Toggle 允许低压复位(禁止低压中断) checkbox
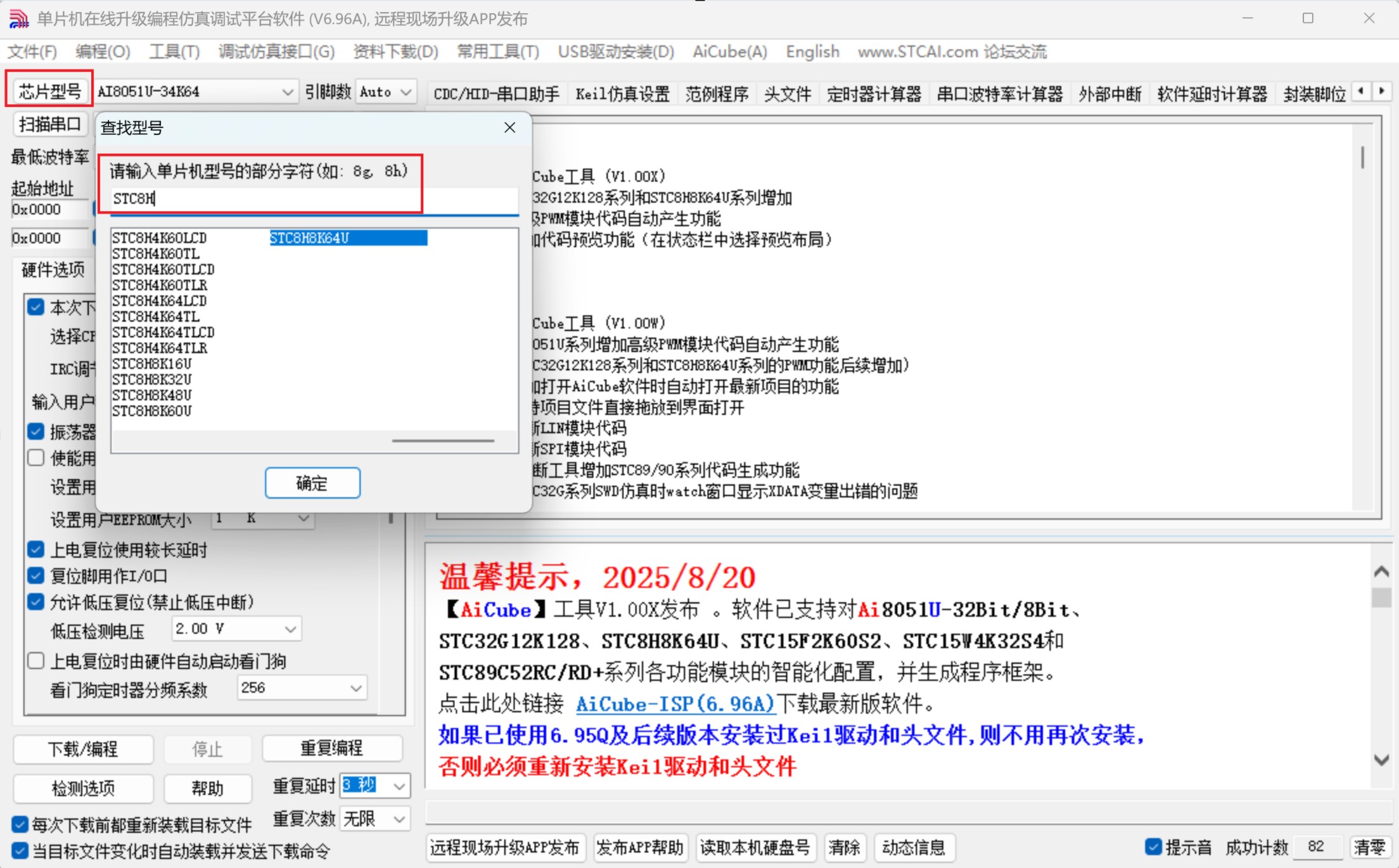 tap(36, 601)
